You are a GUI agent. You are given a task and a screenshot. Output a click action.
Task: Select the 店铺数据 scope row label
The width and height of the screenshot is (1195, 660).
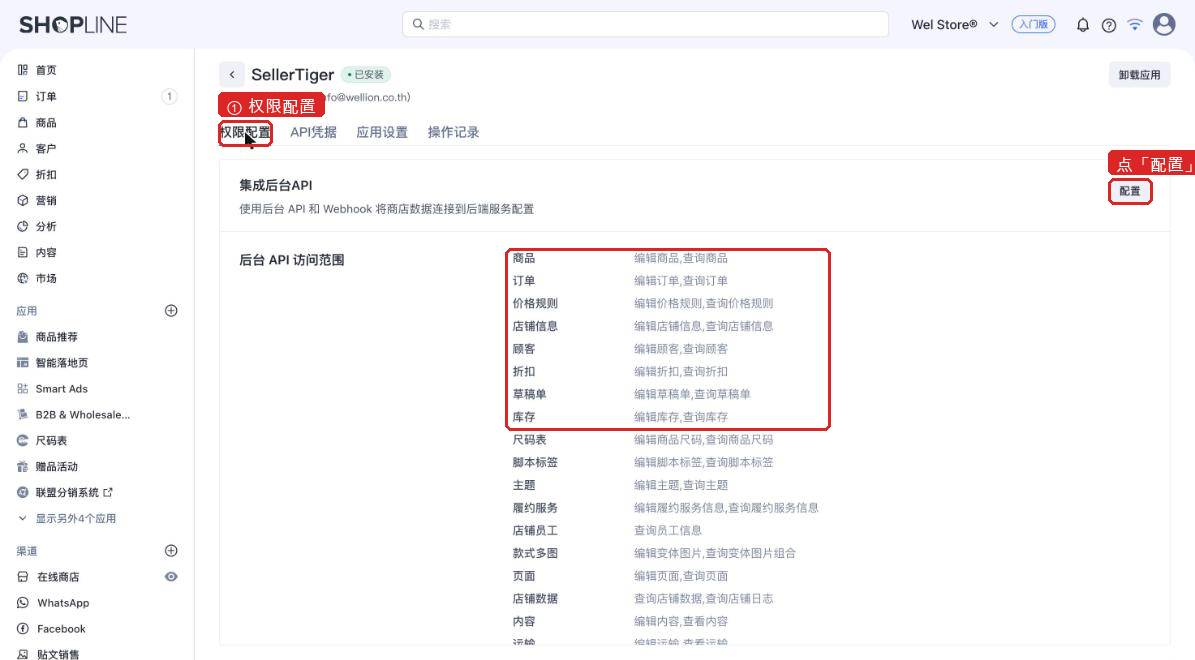pyautogui.click(x=535, y=599)
